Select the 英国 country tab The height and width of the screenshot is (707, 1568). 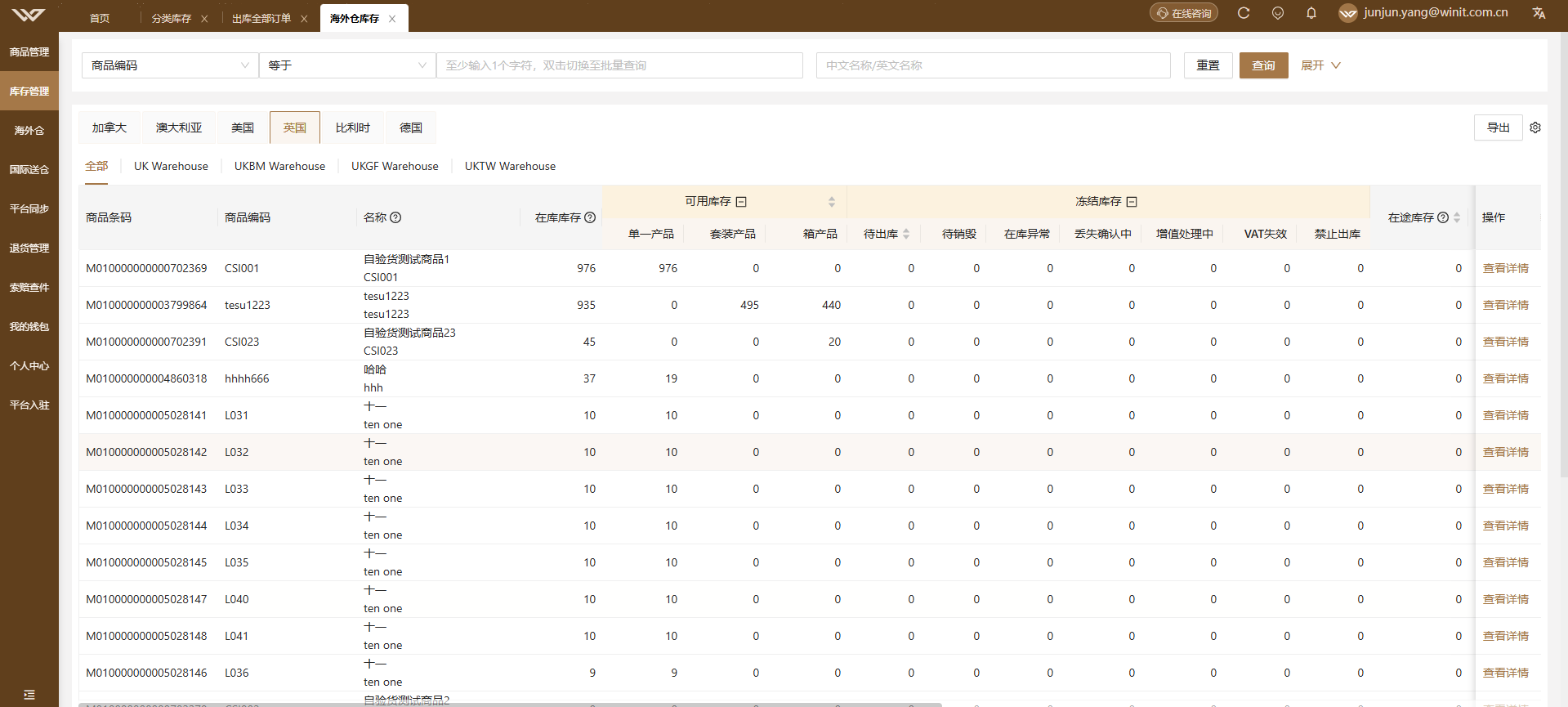tap(295, 128)
